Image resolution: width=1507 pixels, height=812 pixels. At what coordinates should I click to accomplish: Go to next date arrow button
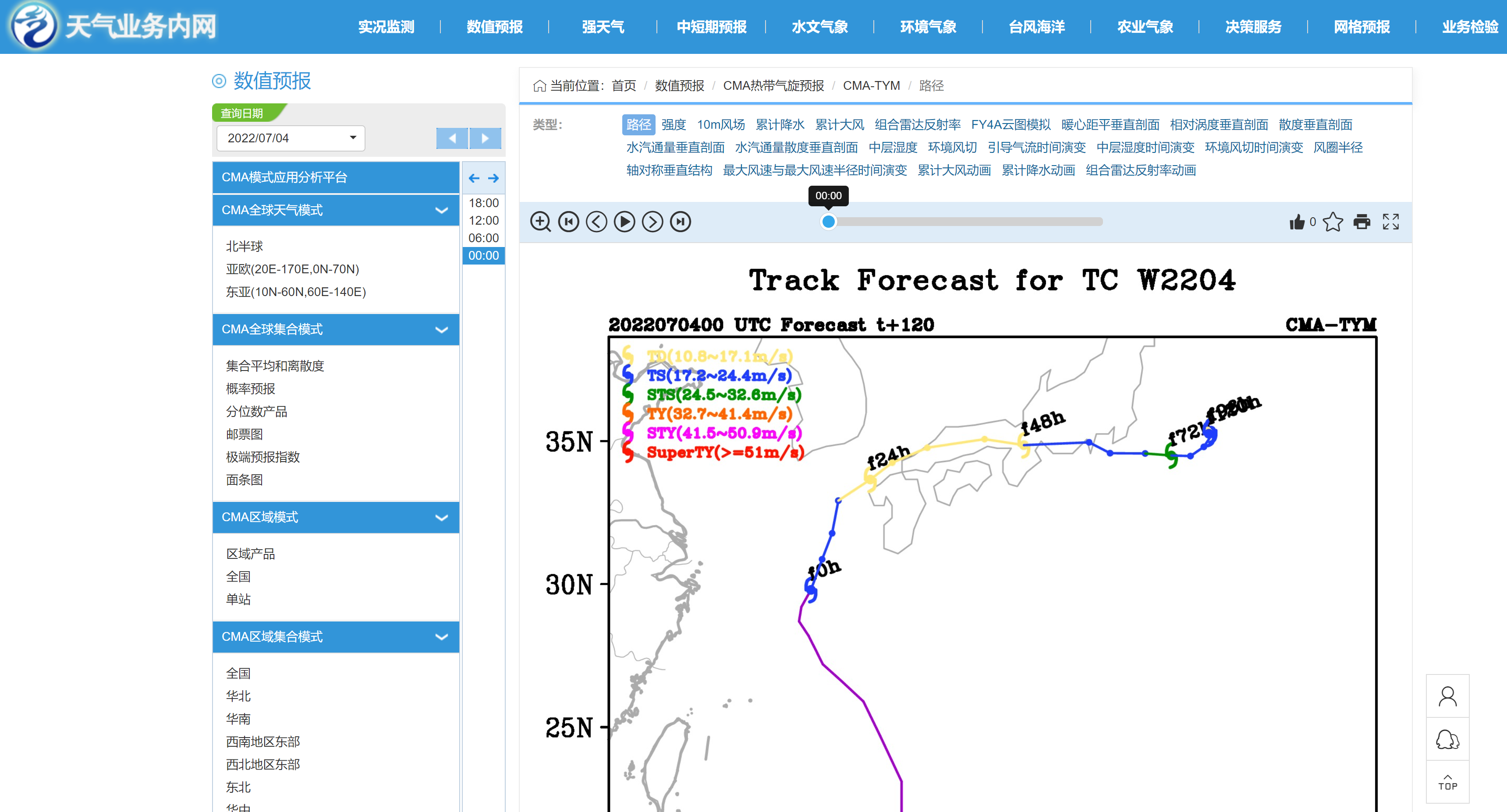[485, 138]
